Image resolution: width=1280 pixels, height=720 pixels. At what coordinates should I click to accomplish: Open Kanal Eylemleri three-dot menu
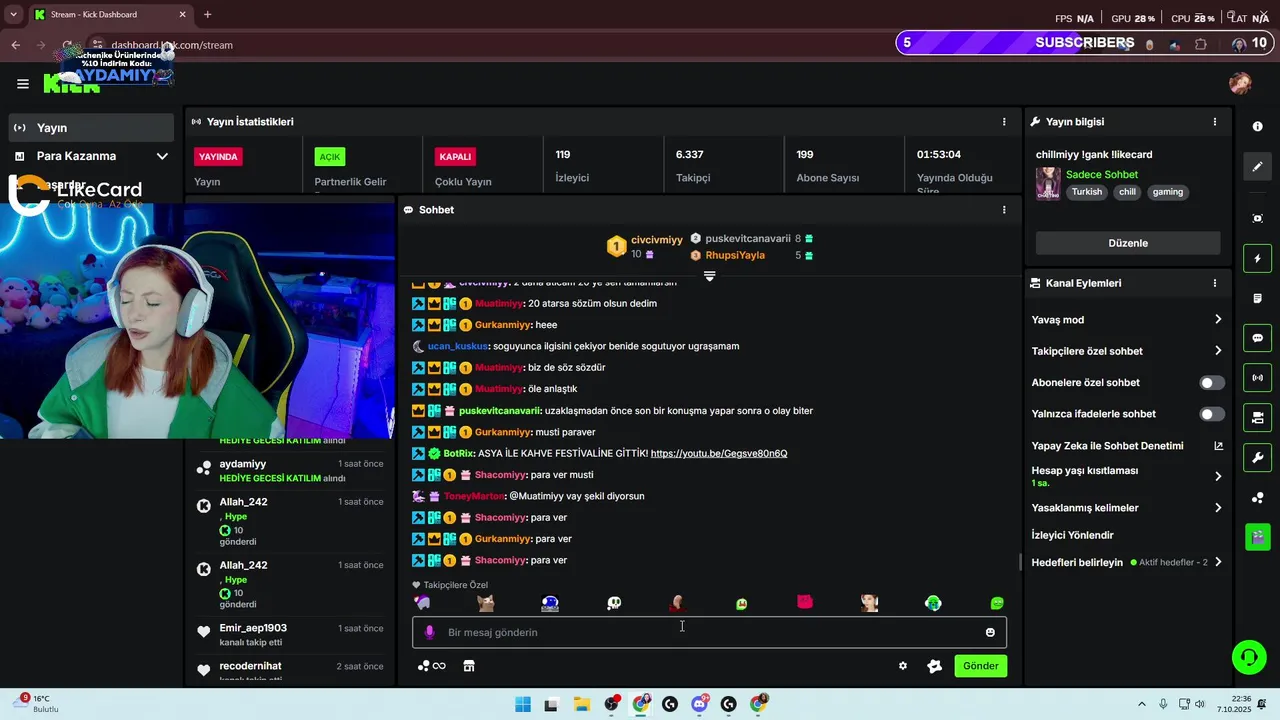click(1215, 283)
